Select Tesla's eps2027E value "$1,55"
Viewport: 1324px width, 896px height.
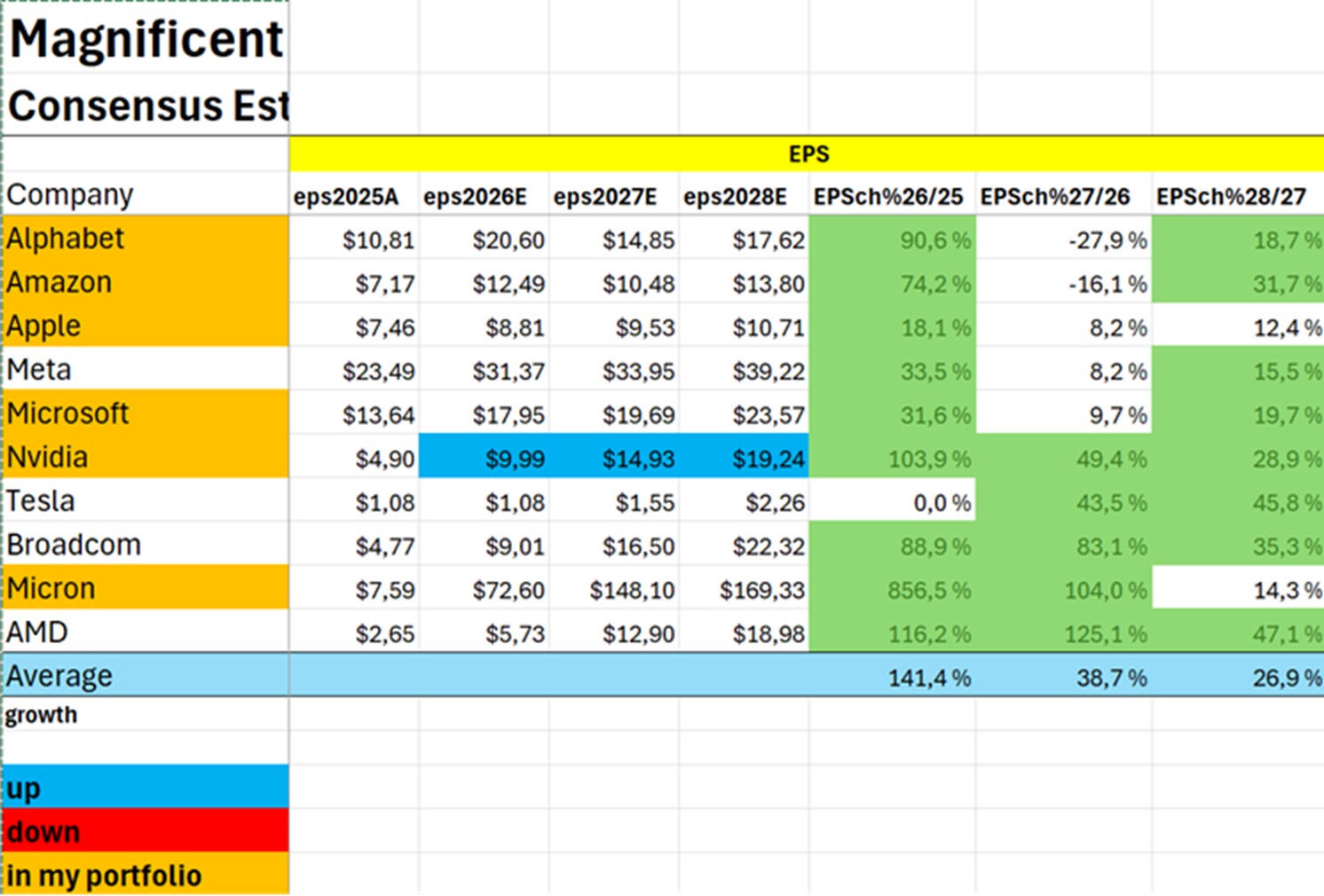(614, 500)
